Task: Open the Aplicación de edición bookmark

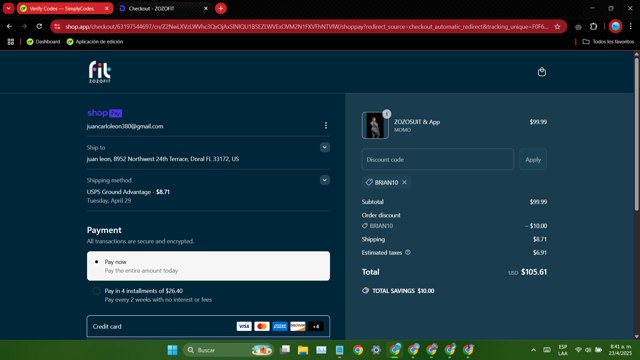Action: click(95, 42)
